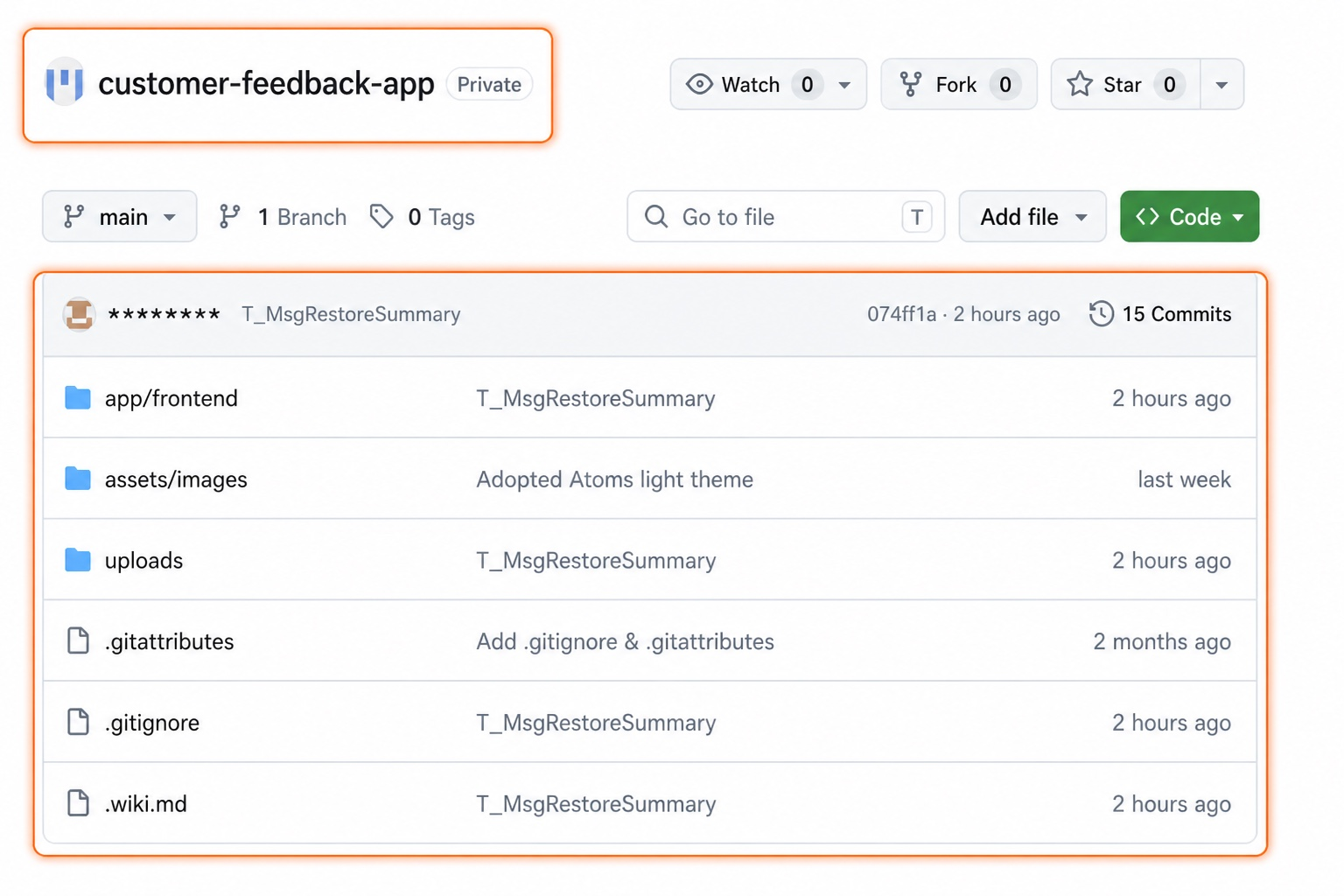Image resolution: width=1344 pixels, height=896 pixels.
Task: Click the masked committer username
Action: tap(164, 314)
